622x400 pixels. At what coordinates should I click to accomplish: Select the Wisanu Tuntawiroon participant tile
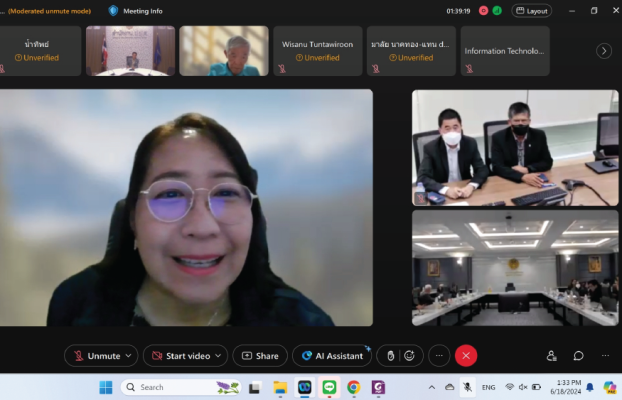pyautogui.click(x=318, y=51)
